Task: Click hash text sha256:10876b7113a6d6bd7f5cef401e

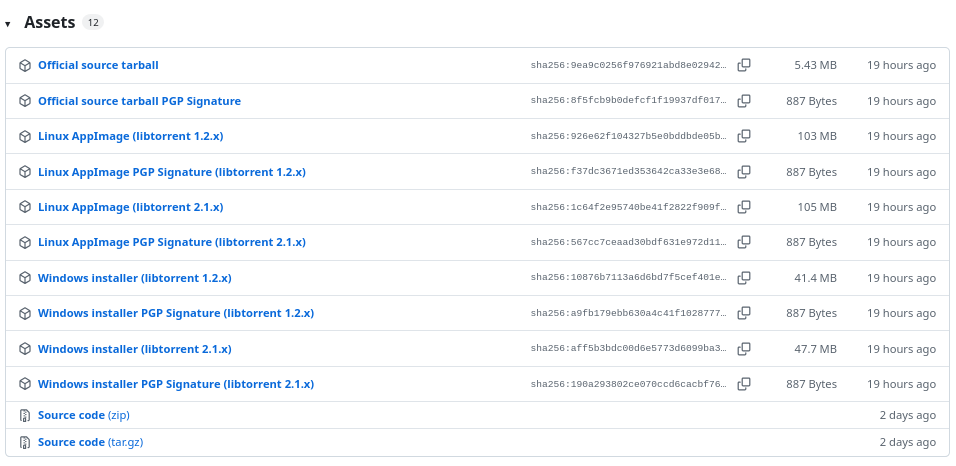Action: coord(629,278)
